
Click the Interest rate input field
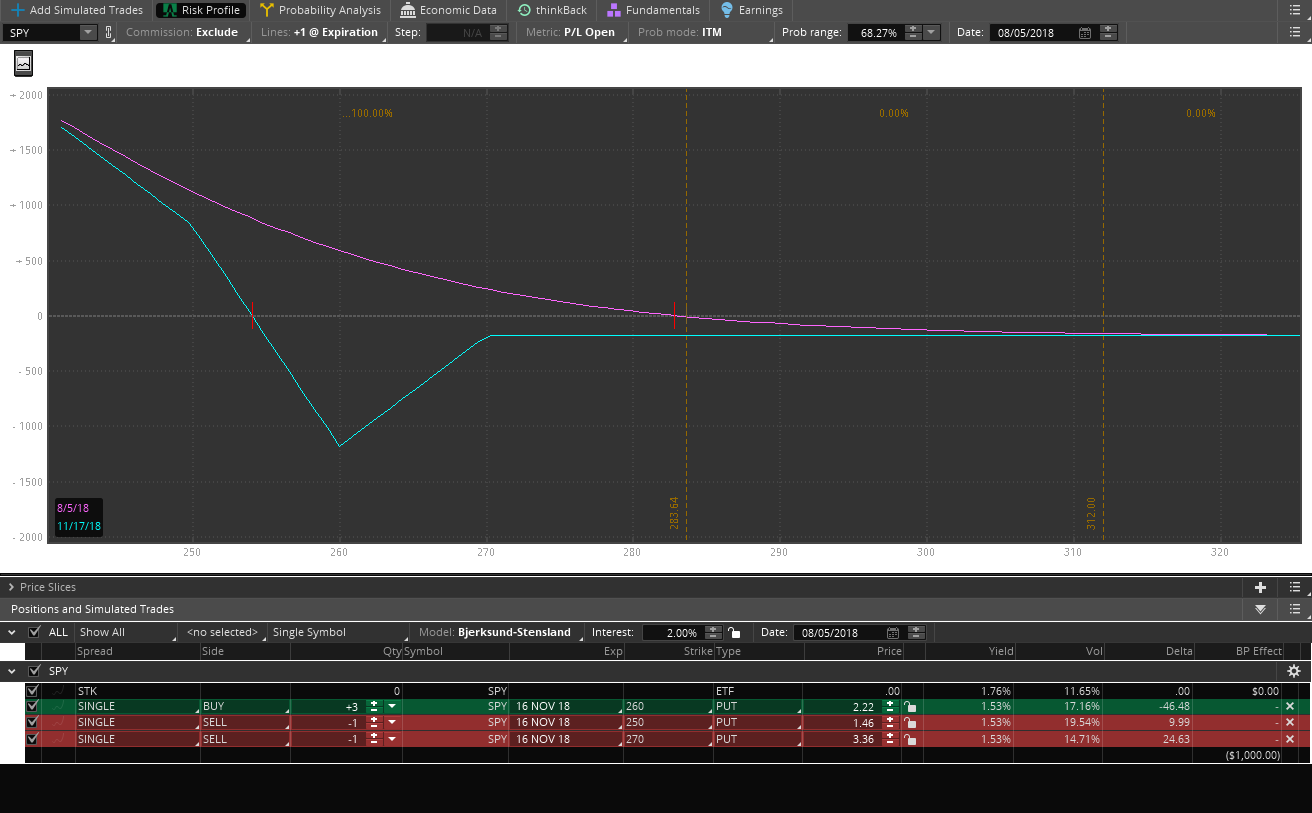click(671, 632)
